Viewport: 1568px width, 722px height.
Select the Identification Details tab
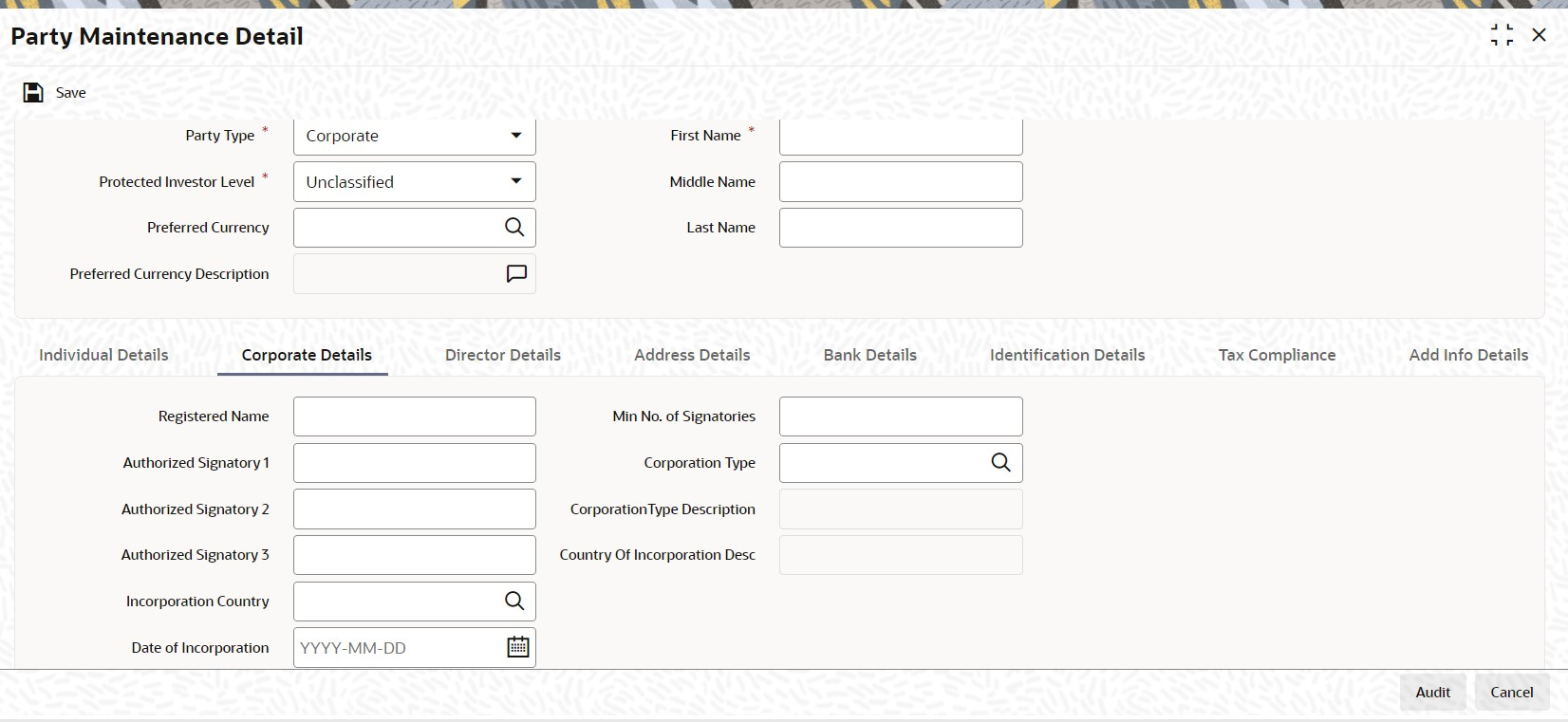pos(1067,355)
